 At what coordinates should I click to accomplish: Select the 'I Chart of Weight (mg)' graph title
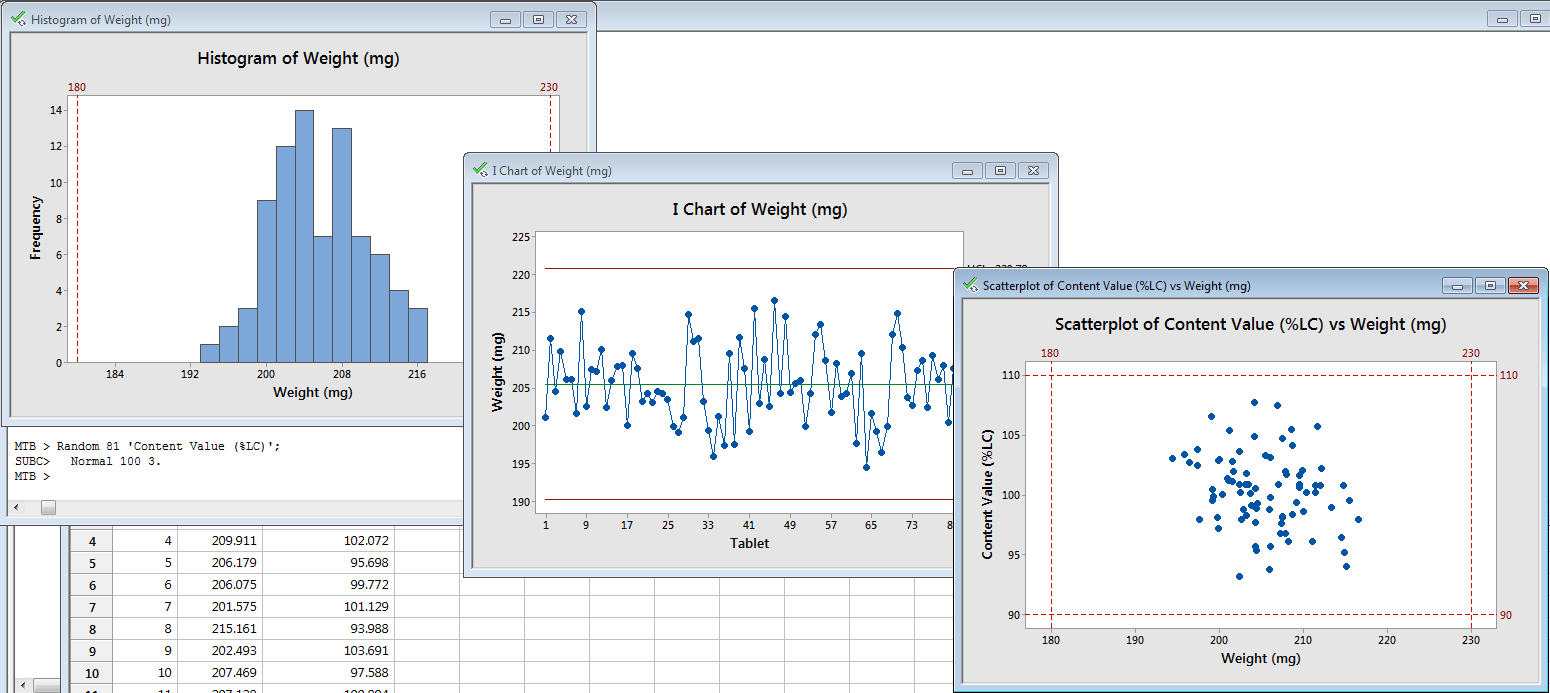pos(759,209)
